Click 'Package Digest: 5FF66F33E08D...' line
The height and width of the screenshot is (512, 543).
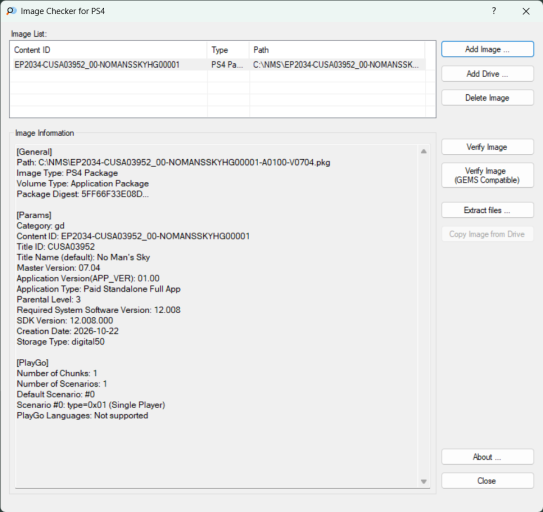(x=82, y=194)
